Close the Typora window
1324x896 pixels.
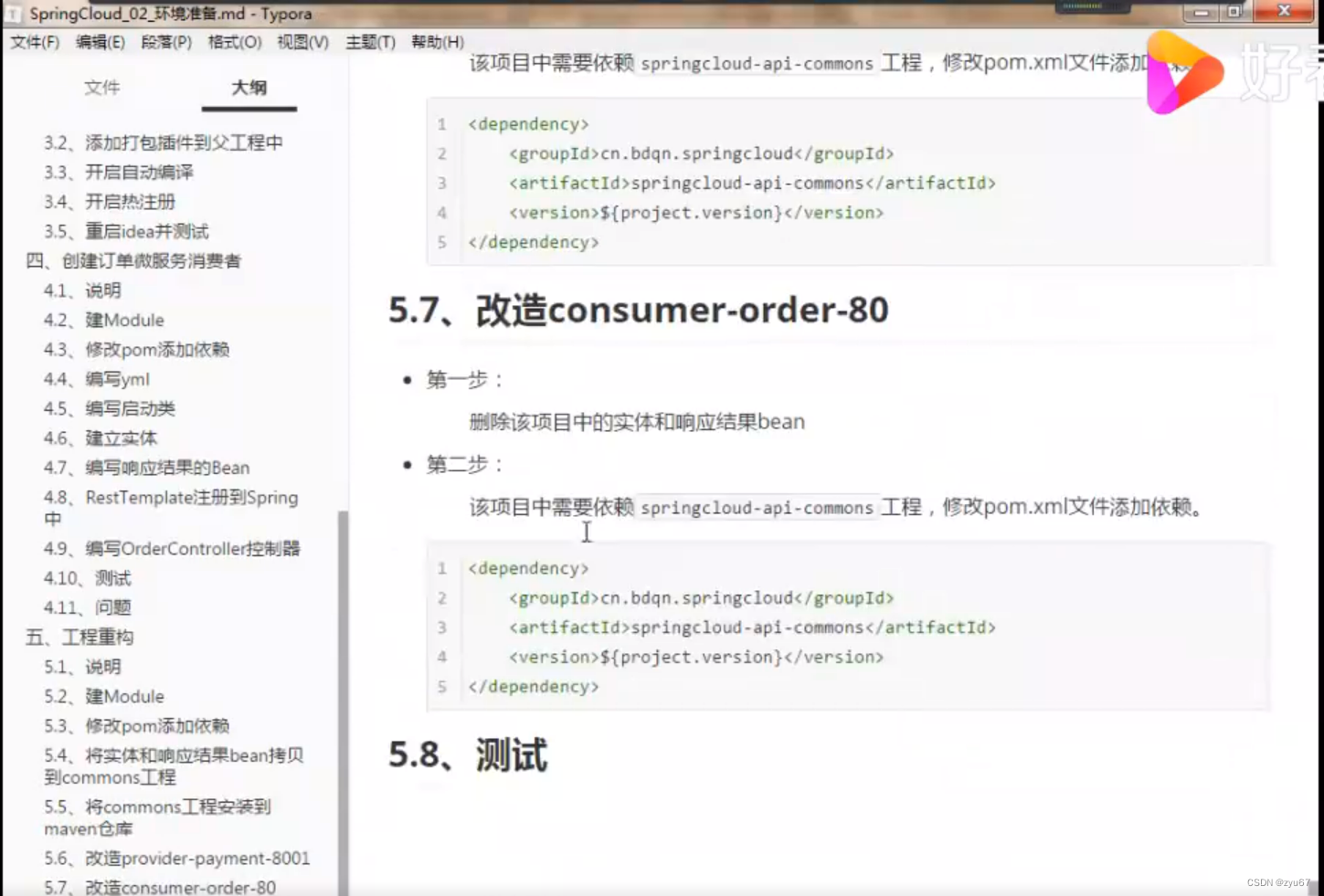1284,12
